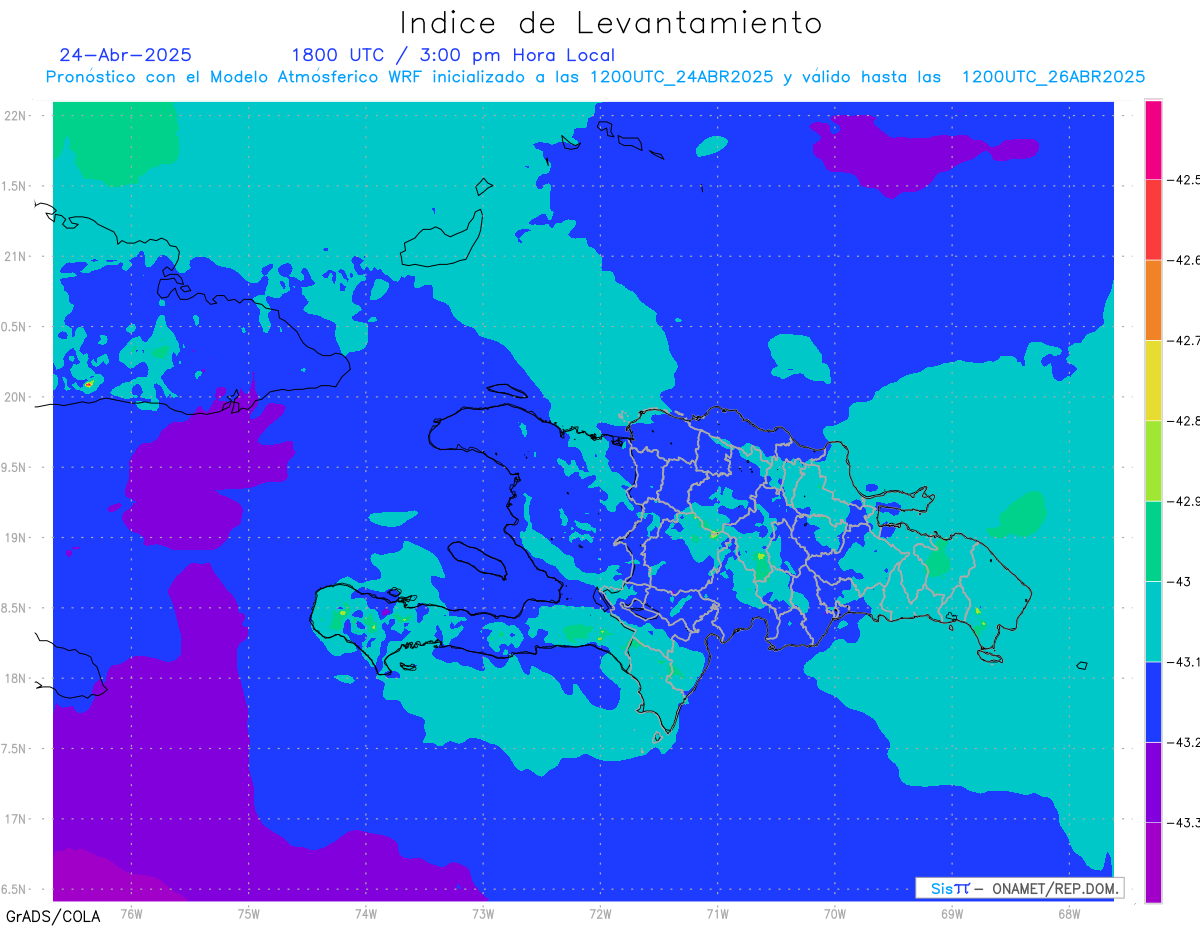Click the longitude label '74W'
This screenshot has width=1200, height=927.
[366, 914]
